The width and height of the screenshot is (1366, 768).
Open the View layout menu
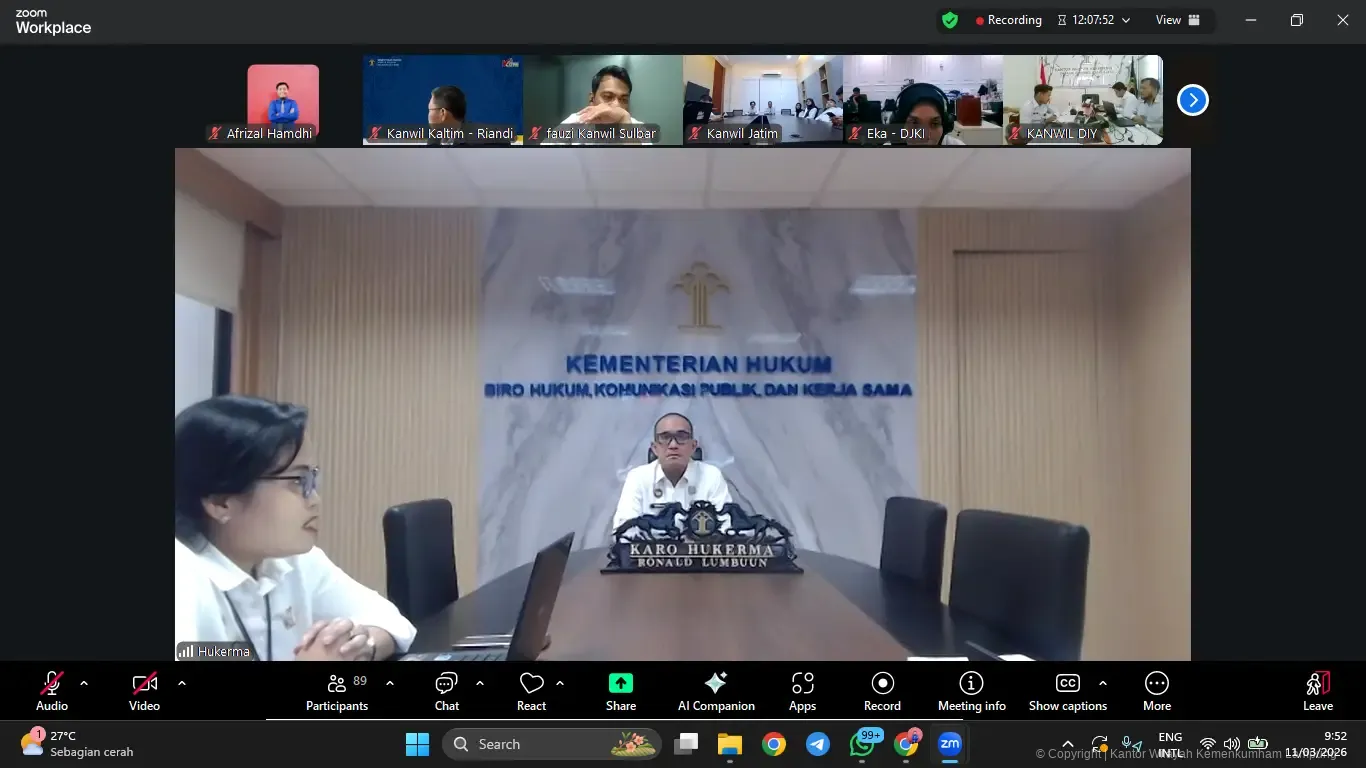click(1177, 20)
